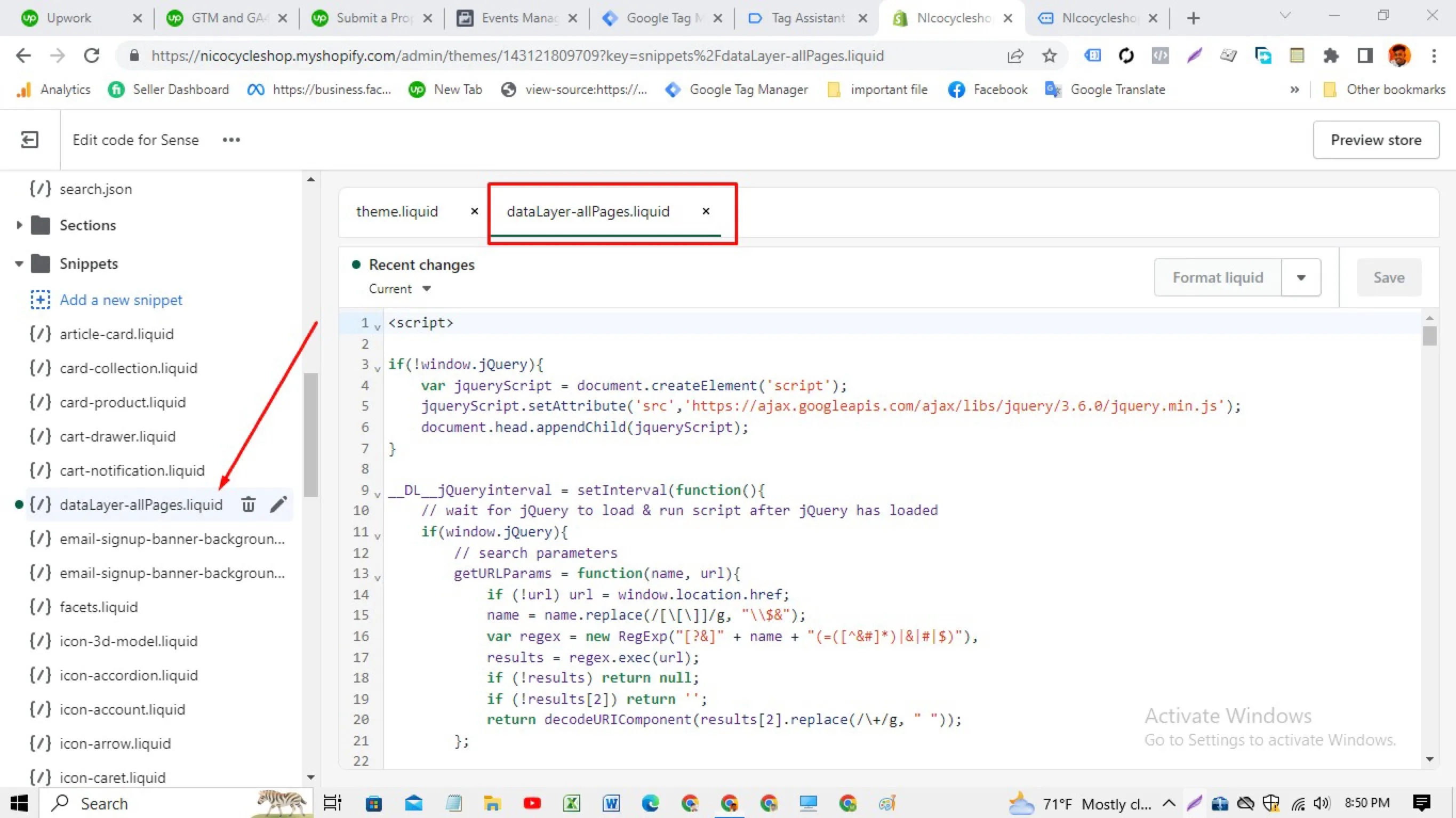Screen dimensions: 1456x818
Task: Switch to the theme.liquid editor tab
Action: pos(397,211)
